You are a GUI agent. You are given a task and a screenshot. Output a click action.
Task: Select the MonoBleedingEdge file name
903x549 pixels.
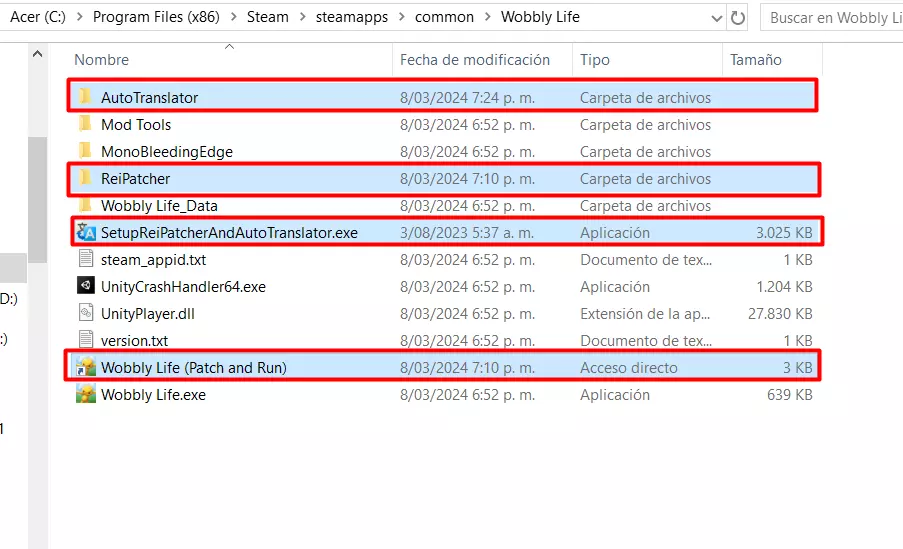[167, 152]
